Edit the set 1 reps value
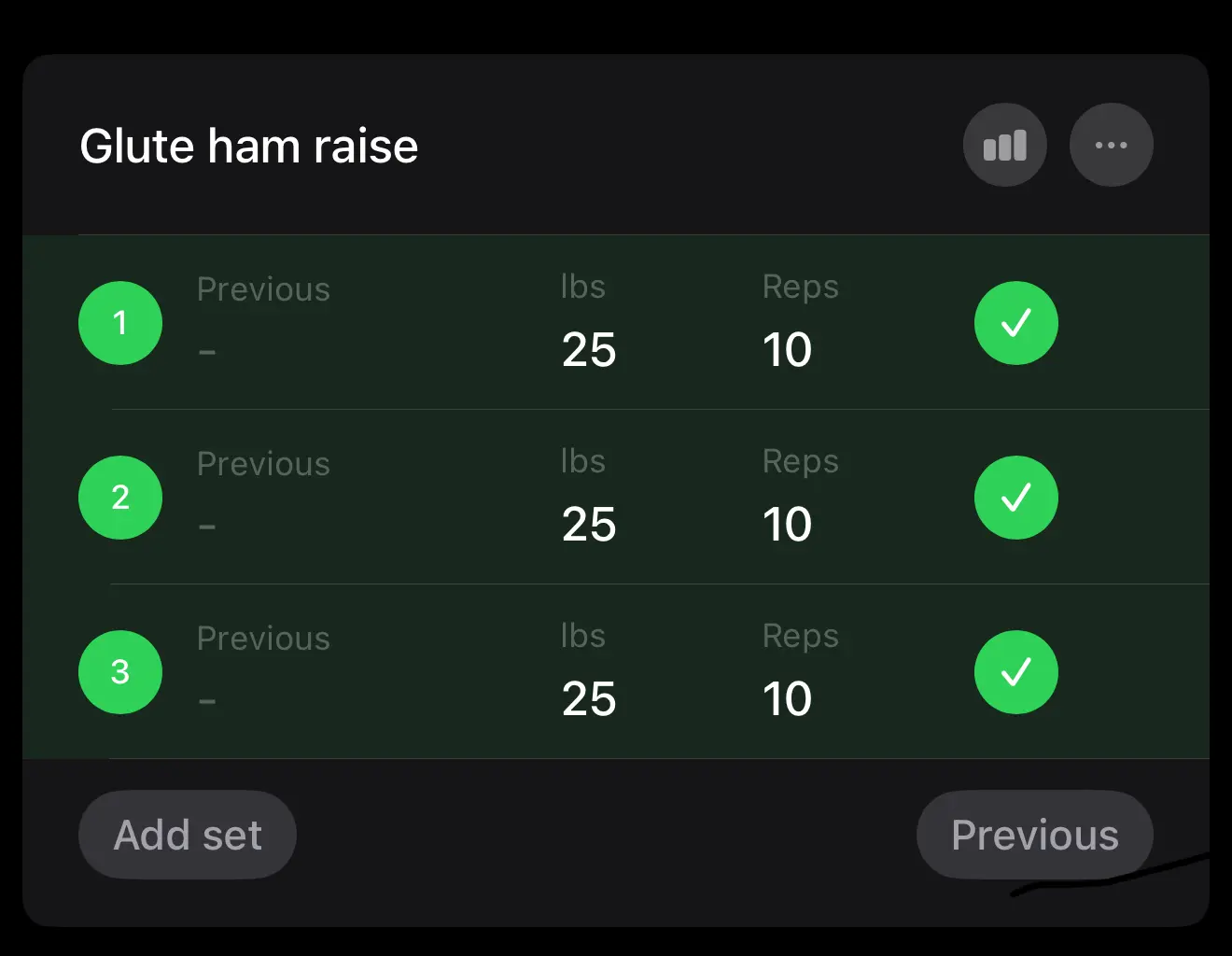 [x=787, y=350]
